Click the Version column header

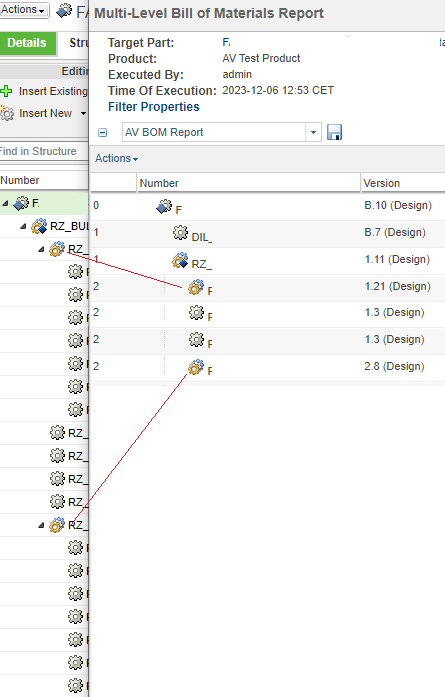tap(381, 183)
